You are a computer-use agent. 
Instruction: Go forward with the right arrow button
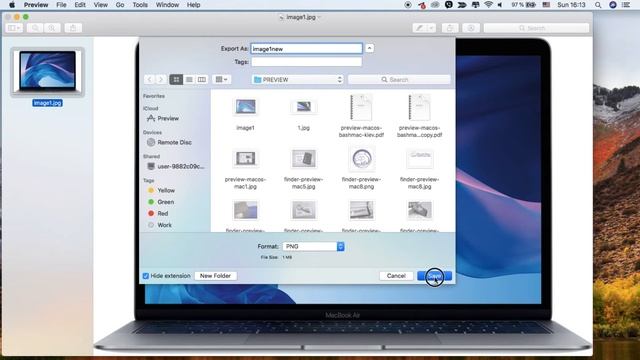coord(161,79)
